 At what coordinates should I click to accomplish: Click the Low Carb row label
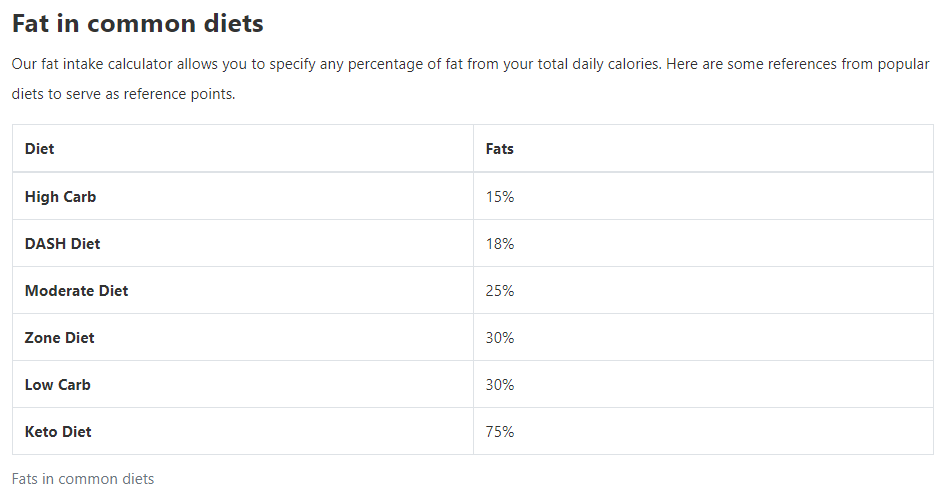58,385
